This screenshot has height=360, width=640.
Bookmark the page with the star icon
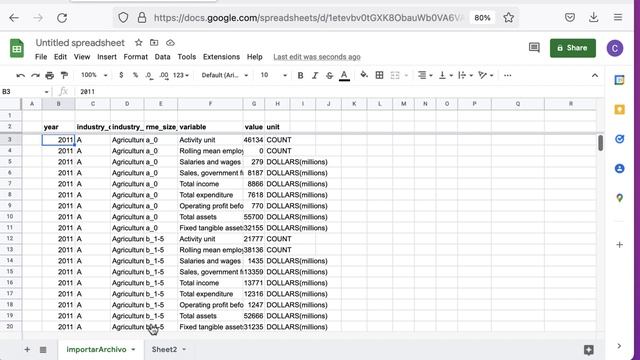tap(508, 18)
